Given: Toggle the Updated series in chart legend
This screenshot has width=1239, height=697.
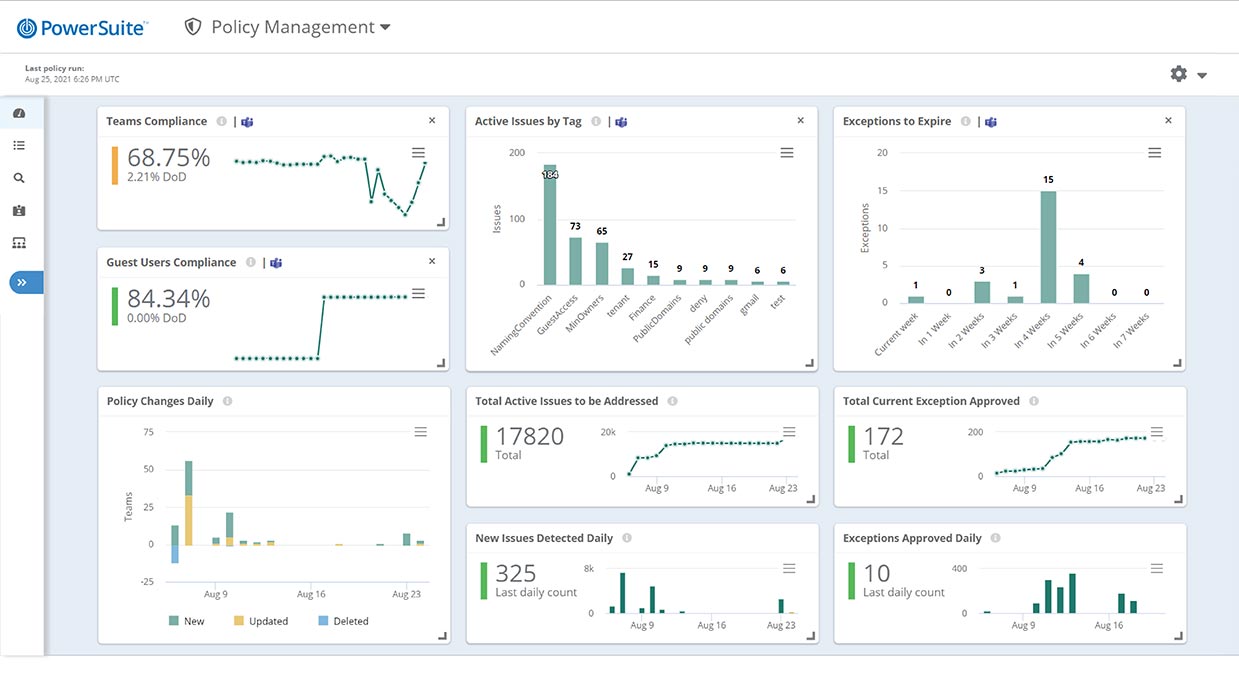Looking at the screenshot, I should [x=259, y=621].
